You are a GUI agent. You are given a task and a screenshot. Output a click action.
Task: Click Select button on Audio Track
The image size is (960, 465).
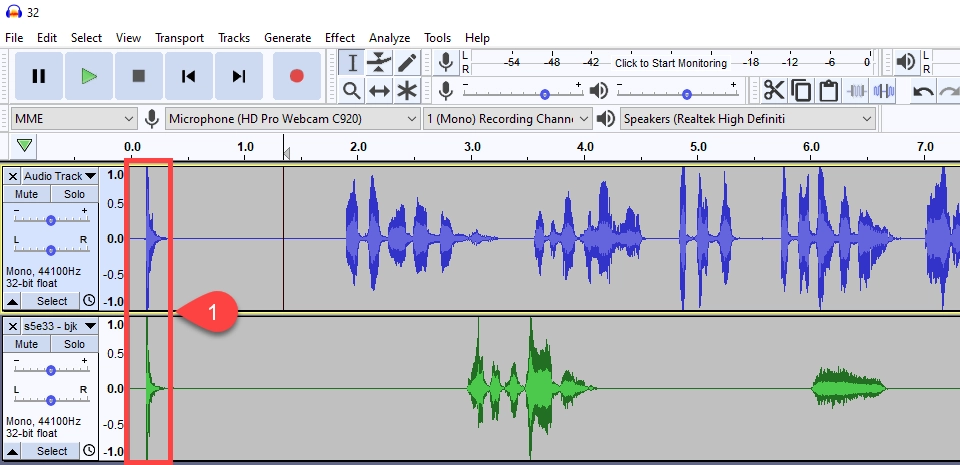point(52,301)
